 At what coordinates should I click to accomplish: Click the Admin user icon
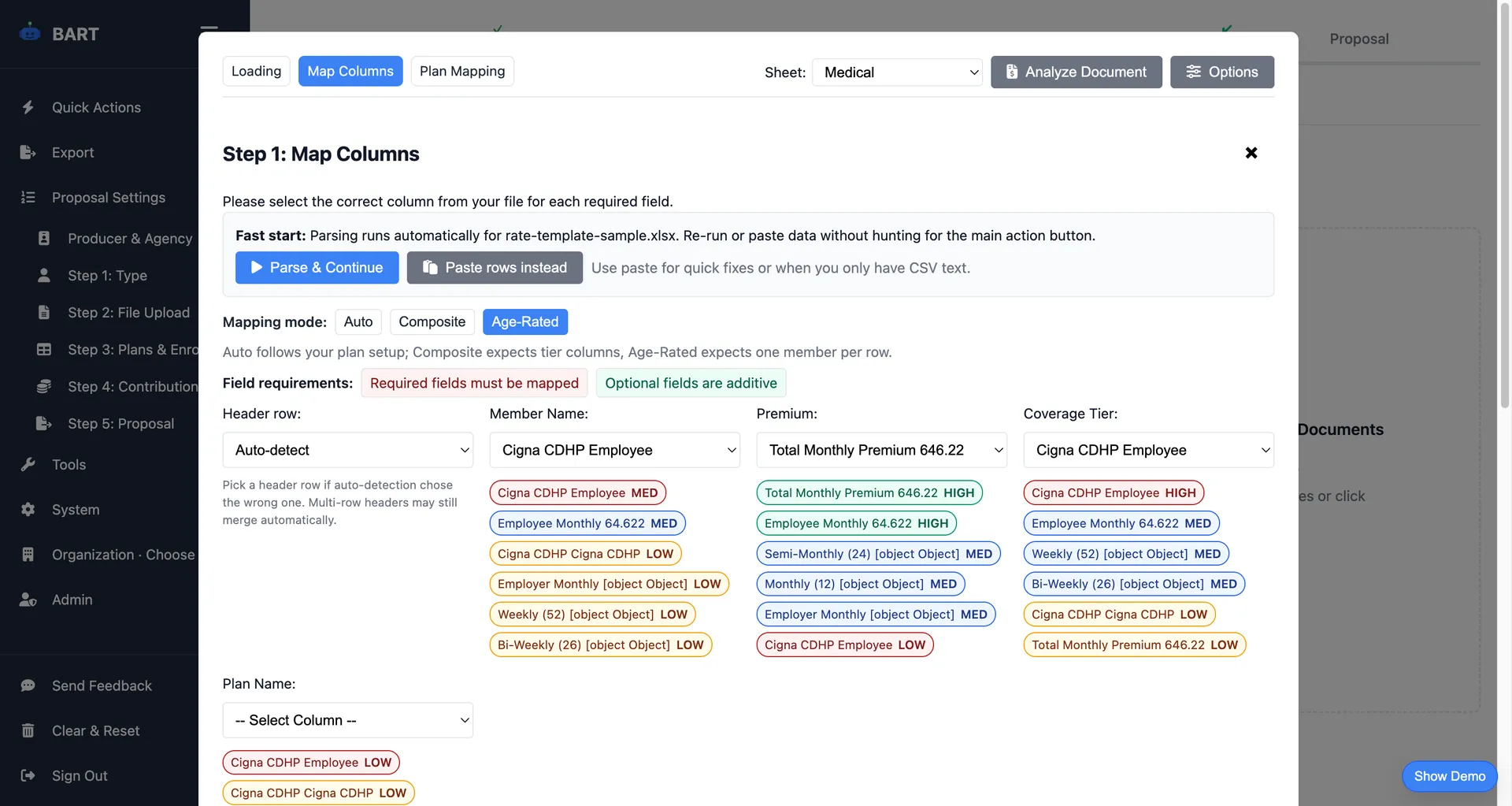(x=29, y=600)
